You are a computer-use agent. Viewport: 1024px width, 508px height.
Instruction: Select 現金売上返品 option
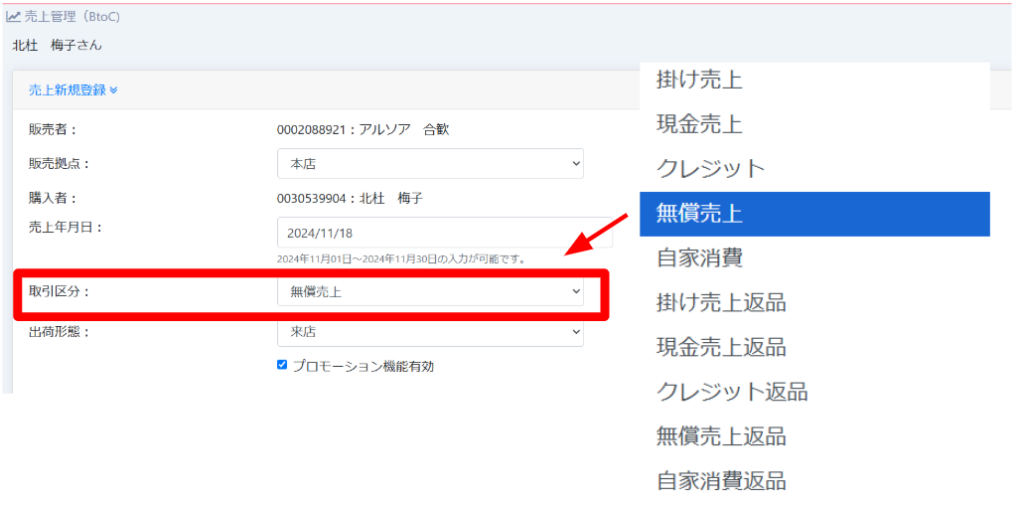click(720, 347)
